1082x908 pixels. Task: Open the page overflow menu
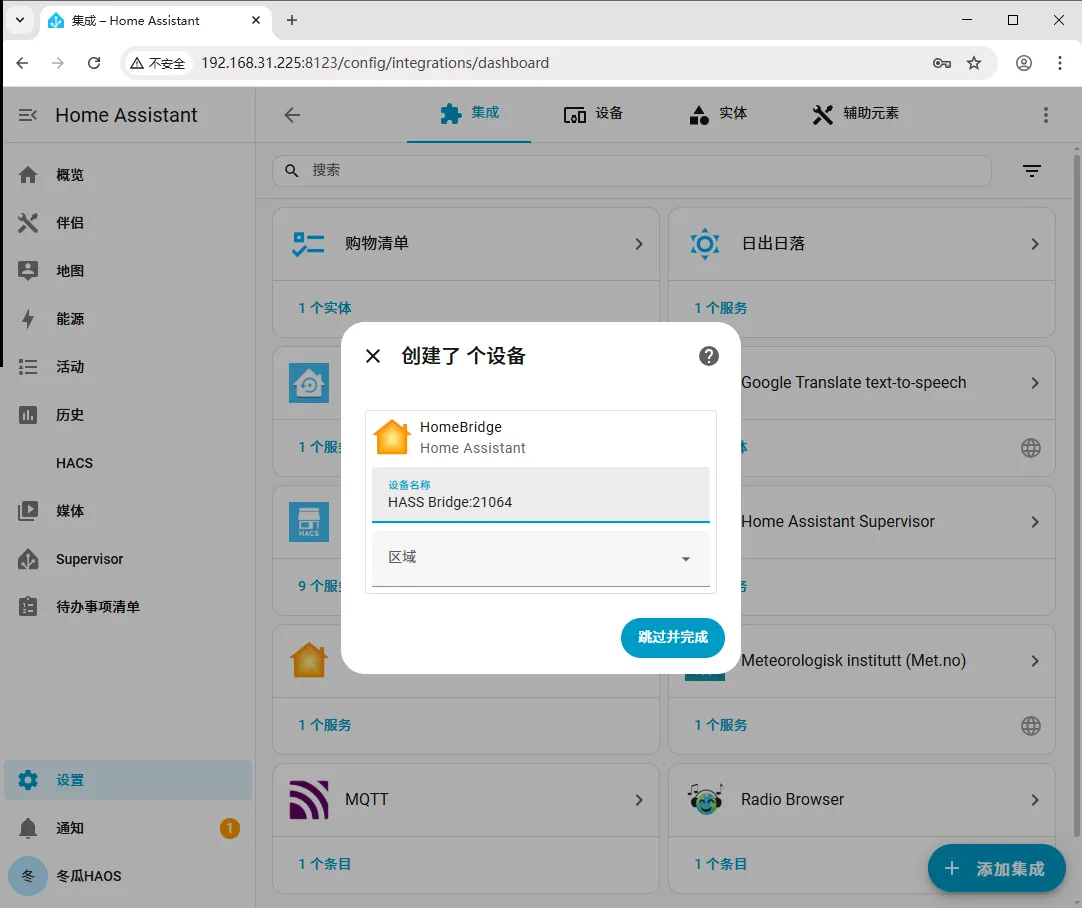click(1046, 115)
